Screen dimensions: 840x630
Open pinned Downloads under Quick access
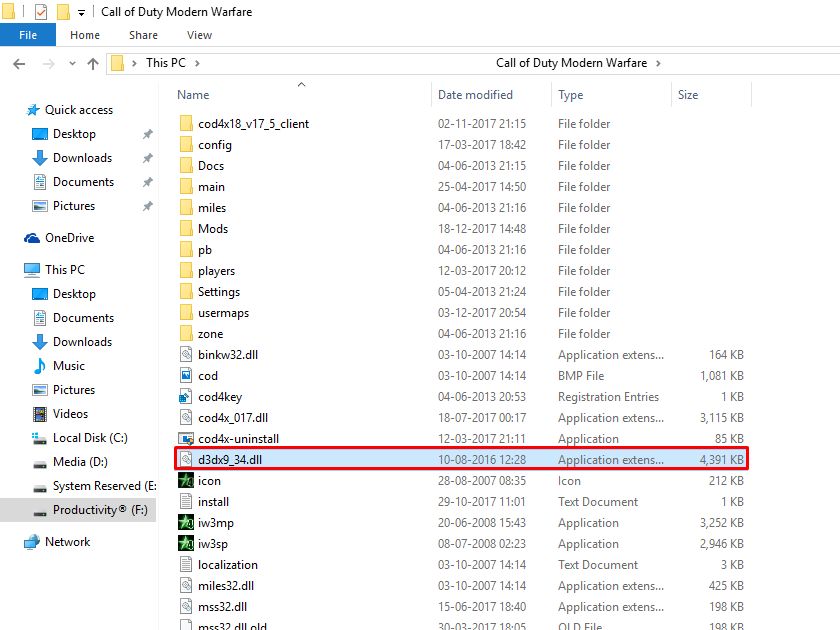pos(82,158)
